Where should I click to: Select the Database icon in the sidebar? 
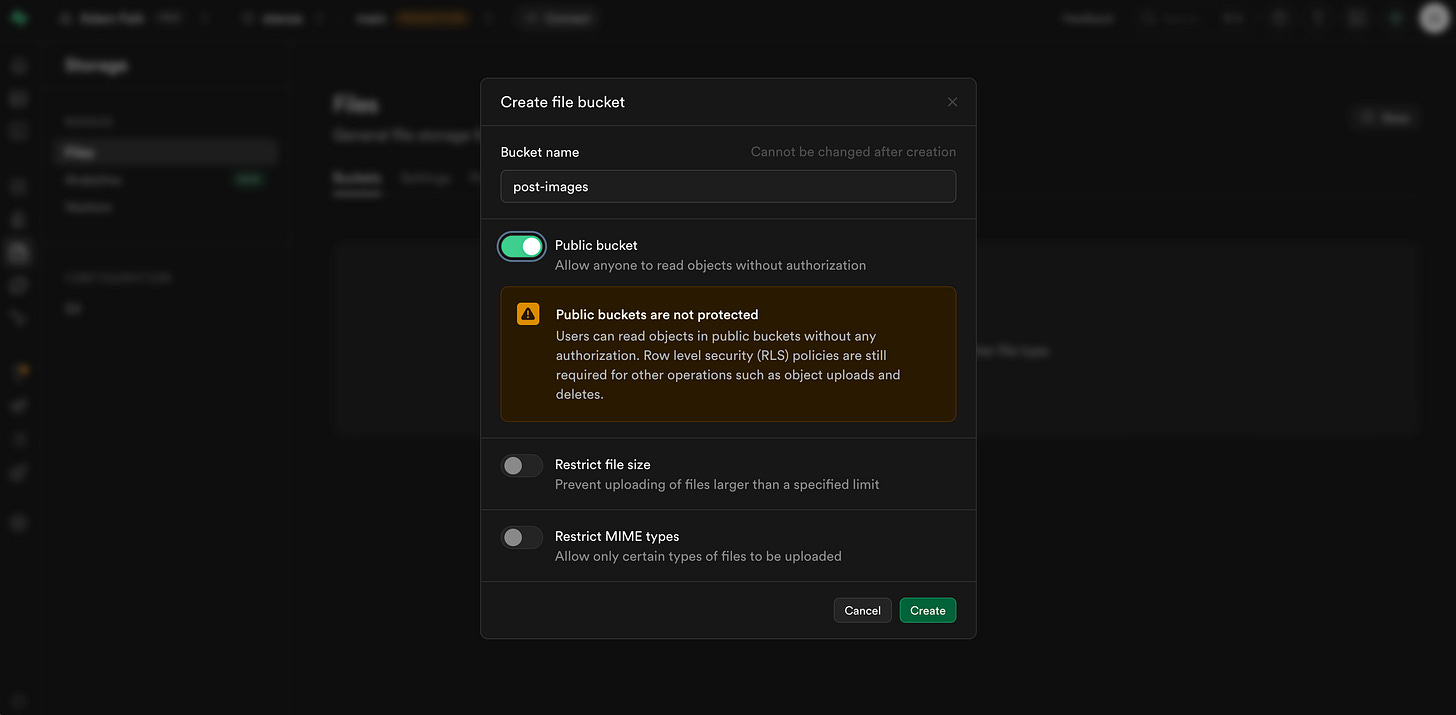18,185
